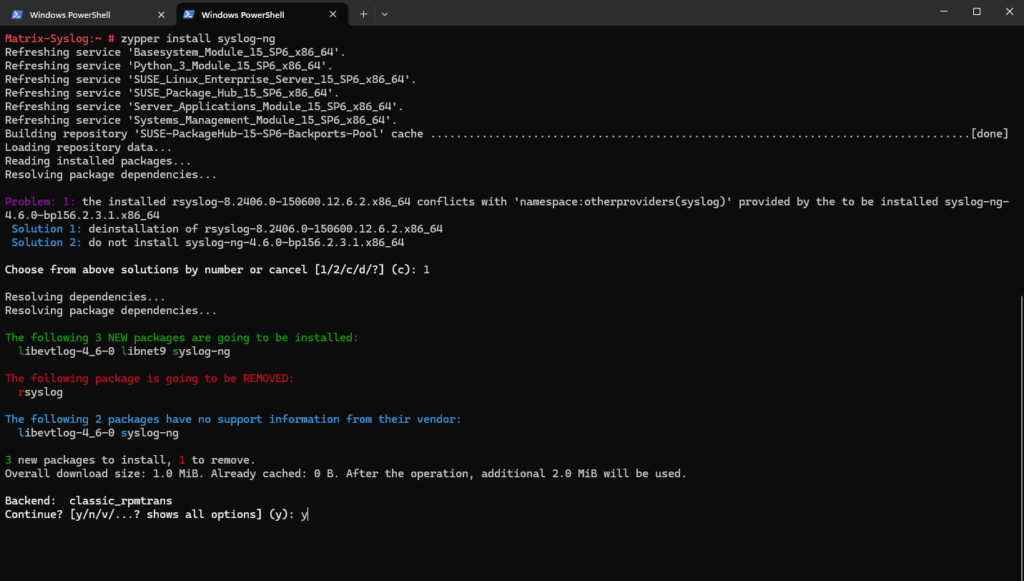Close the active second PowerShell tab
Screen dimensions: 1024x581
[x=333, y=14]
